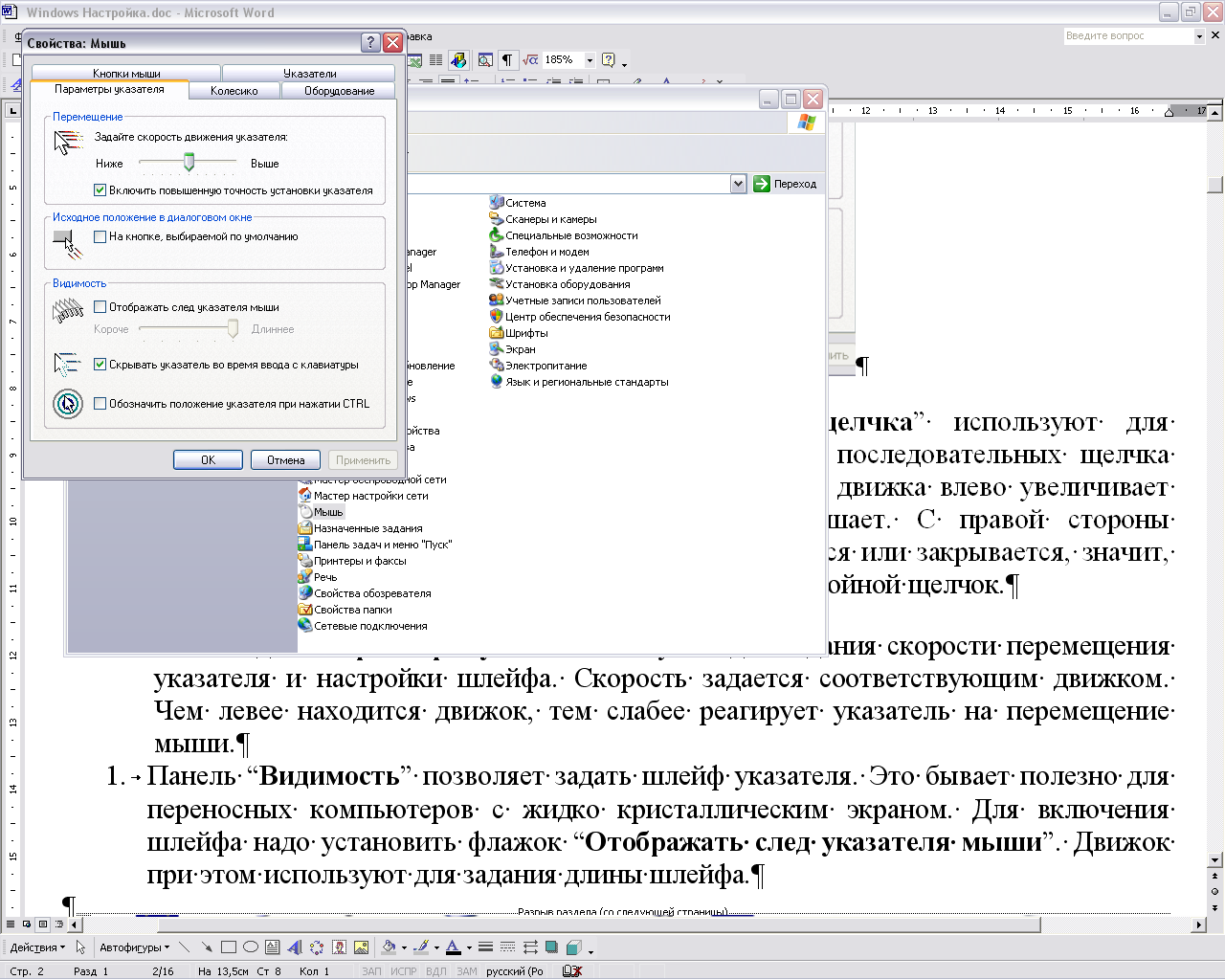Click spelling status book icon in status bar
The width and height of the screenshot is (1225, 980).
coord(571,970)
